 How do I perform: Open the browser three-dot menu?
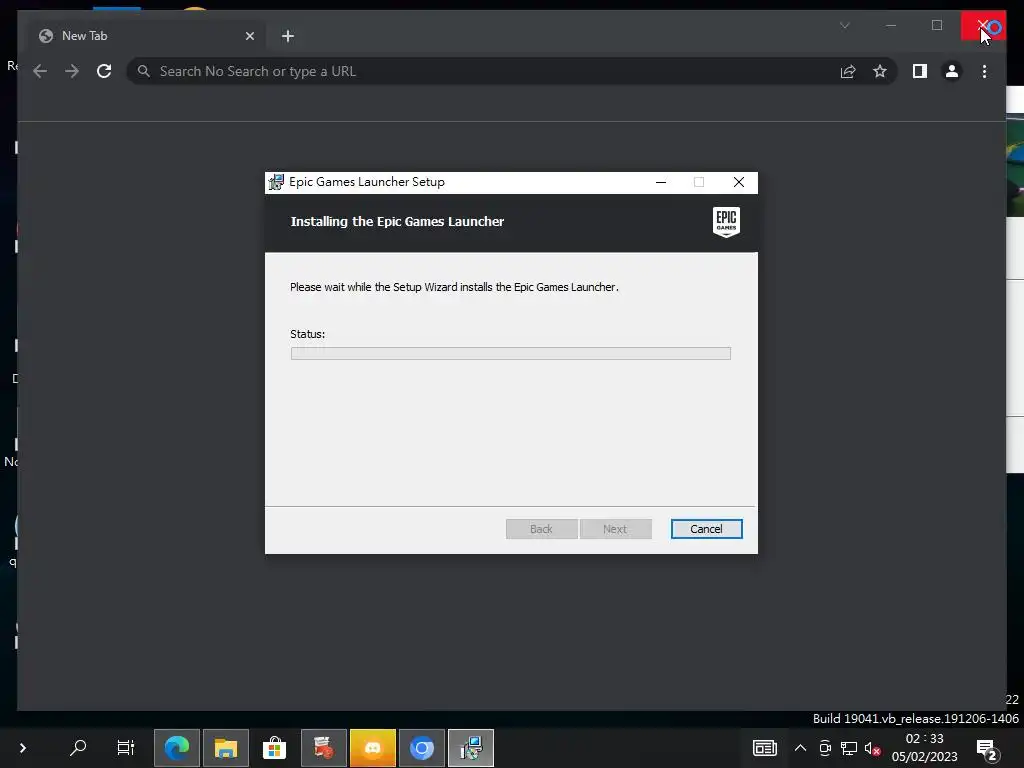click(x=984, y=71)
